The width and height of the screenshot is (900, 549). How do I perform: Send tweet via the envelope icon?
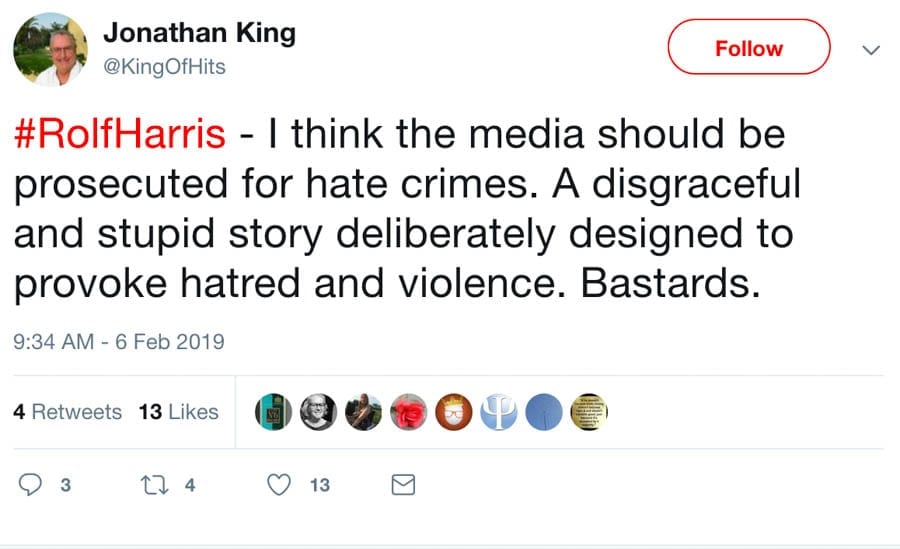(x=401, y=485)
